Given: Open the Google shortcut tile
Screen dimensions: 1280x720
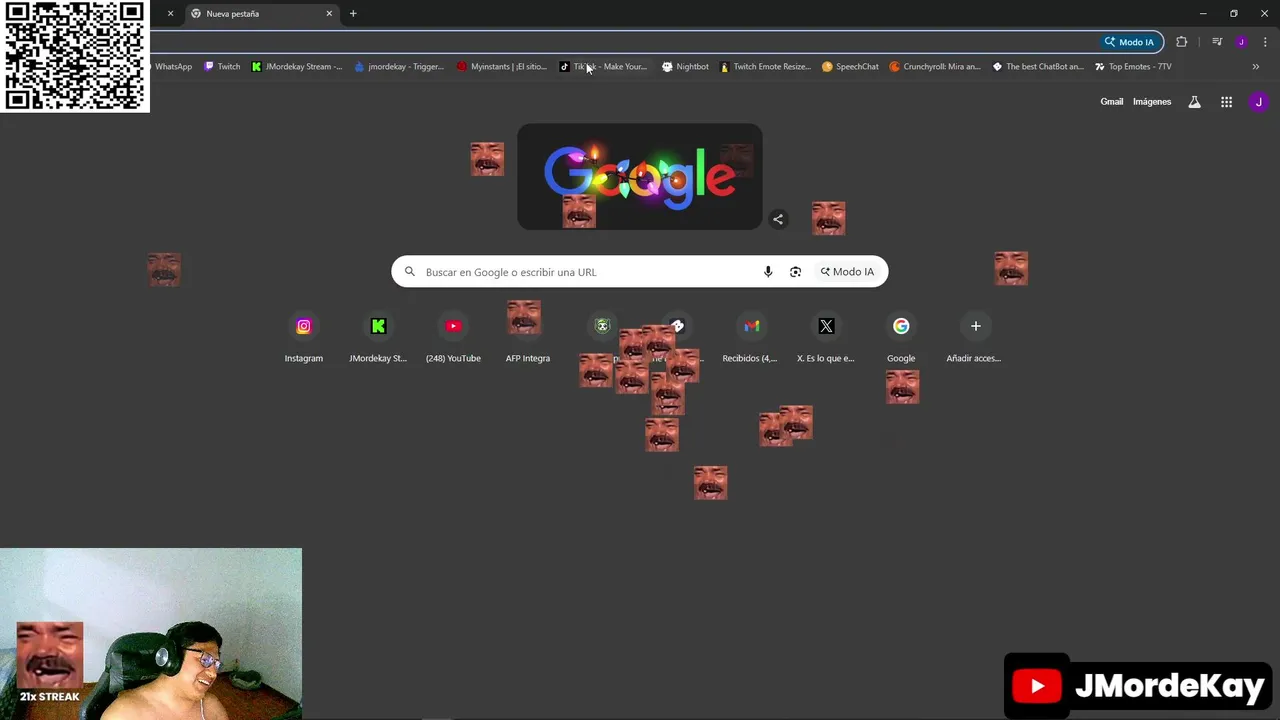Looking at the screenshot, I should [901, 338].
